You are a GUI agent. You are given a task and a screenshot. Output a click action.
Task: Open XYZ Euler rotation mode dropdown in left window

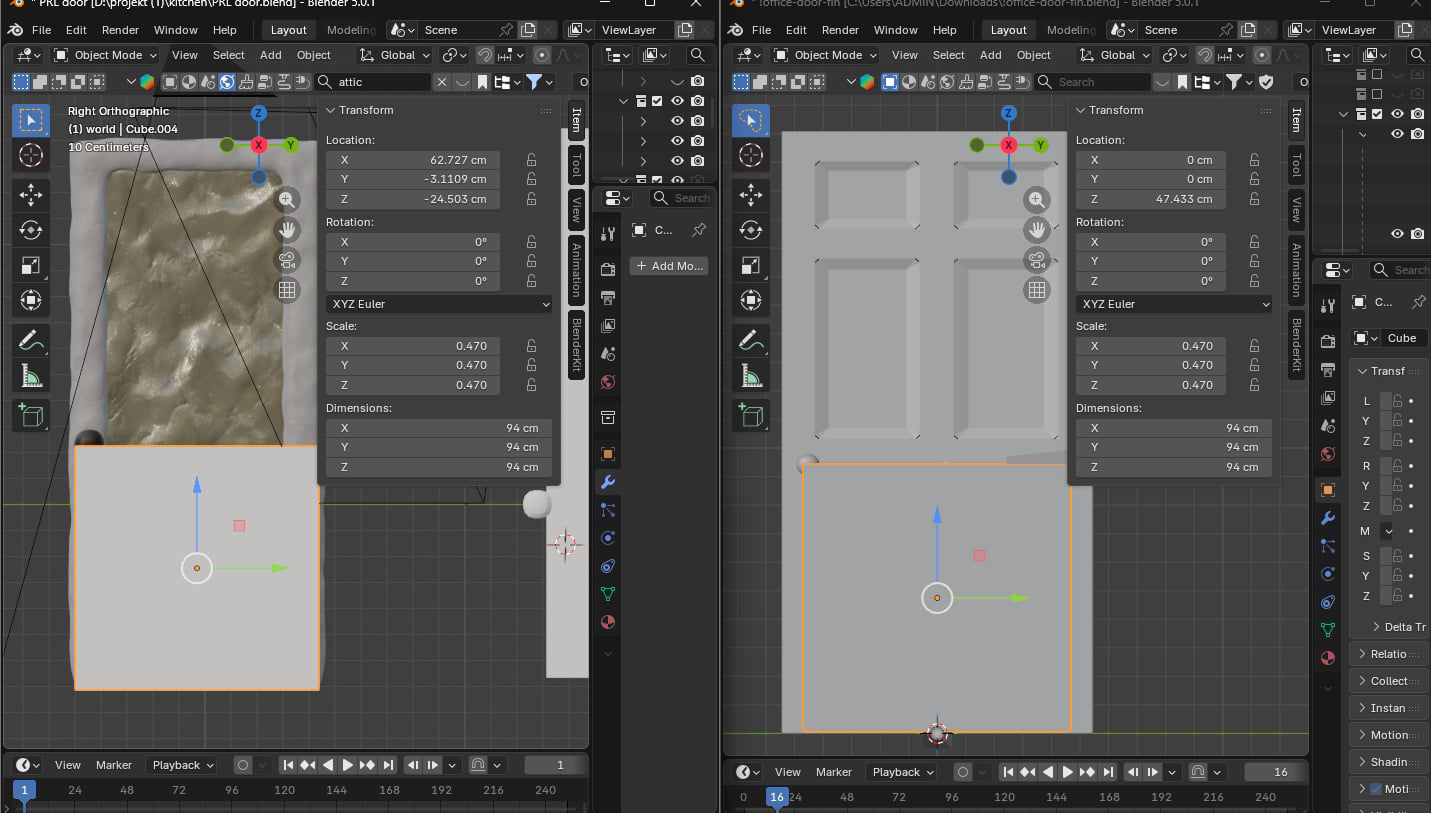(x=439, y=304)
